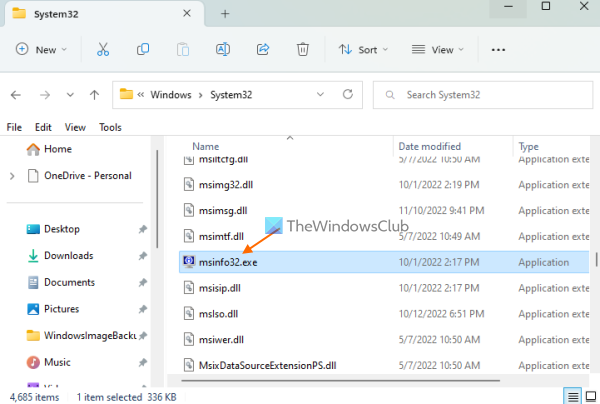The width and height of the screenshot is (600, 404).
Task: Click the horizontal scrollbar of file list
Action: pos(341,381)
